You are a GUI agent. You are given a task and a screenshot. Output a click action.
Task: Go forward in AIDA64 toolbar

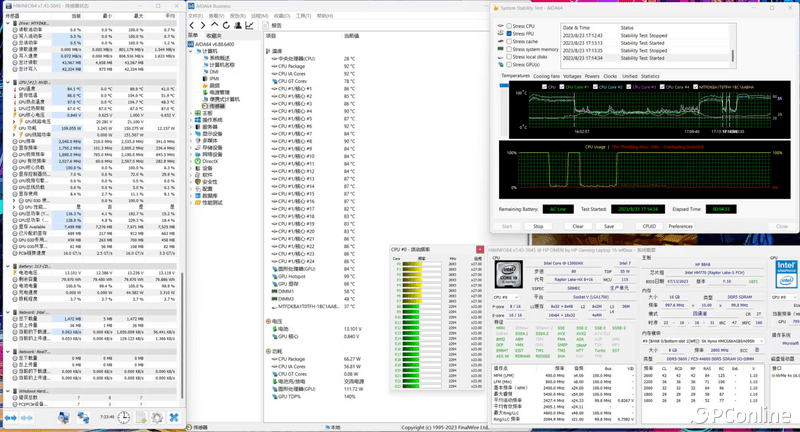click(x=203, y=25)
